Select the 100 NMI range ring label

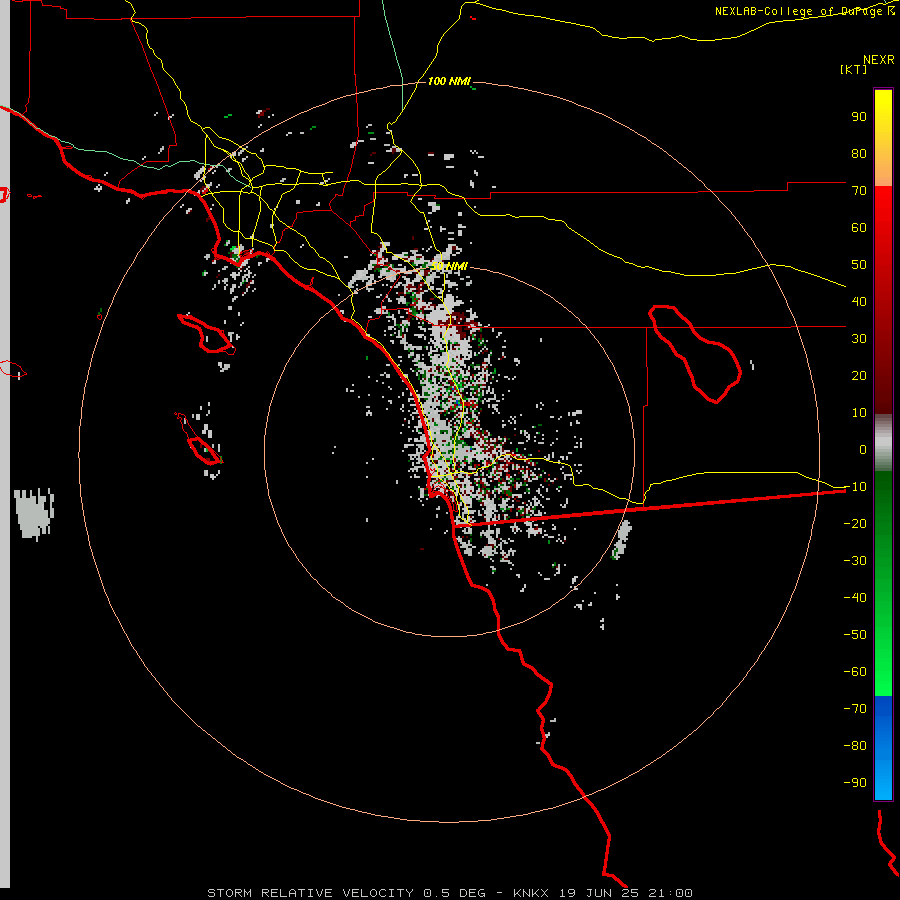[x=449, y=81]
